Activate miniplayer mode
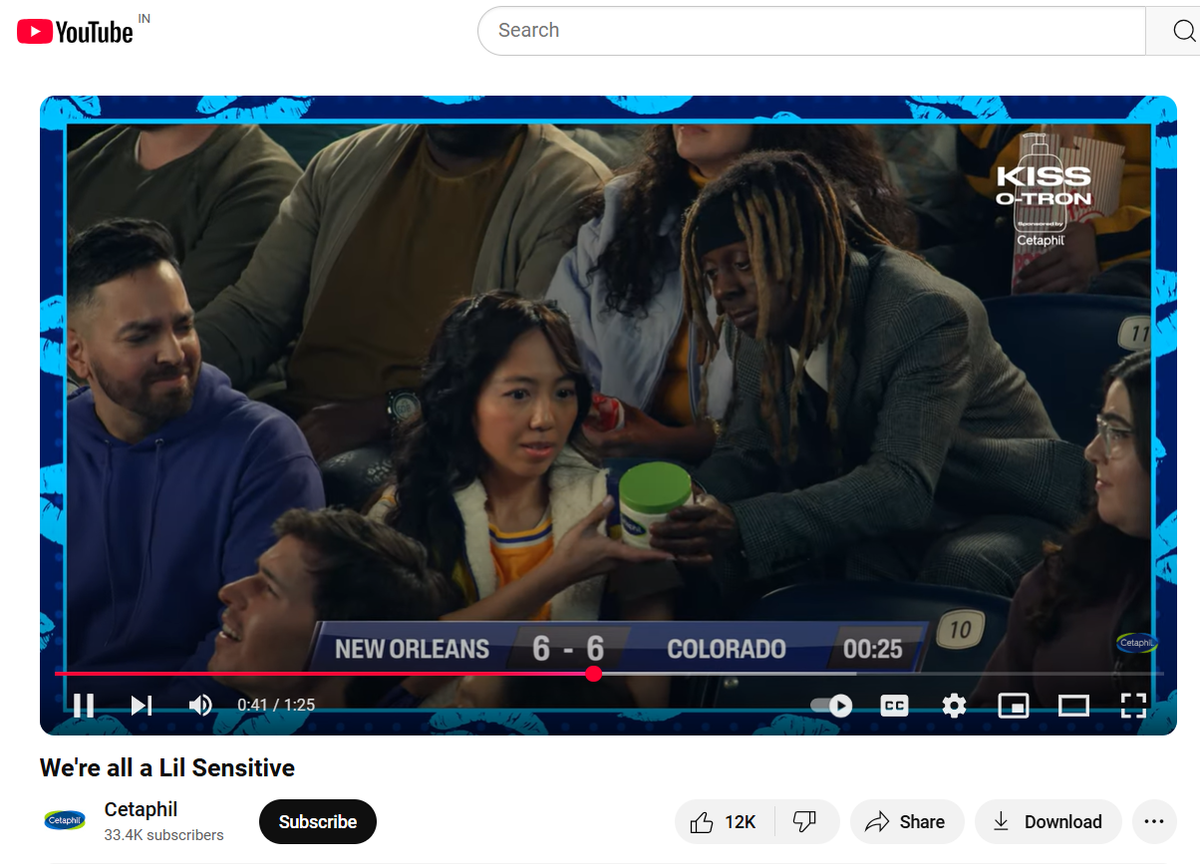Viewport: 1200px width, 864px height. (x=1013, y=705)
